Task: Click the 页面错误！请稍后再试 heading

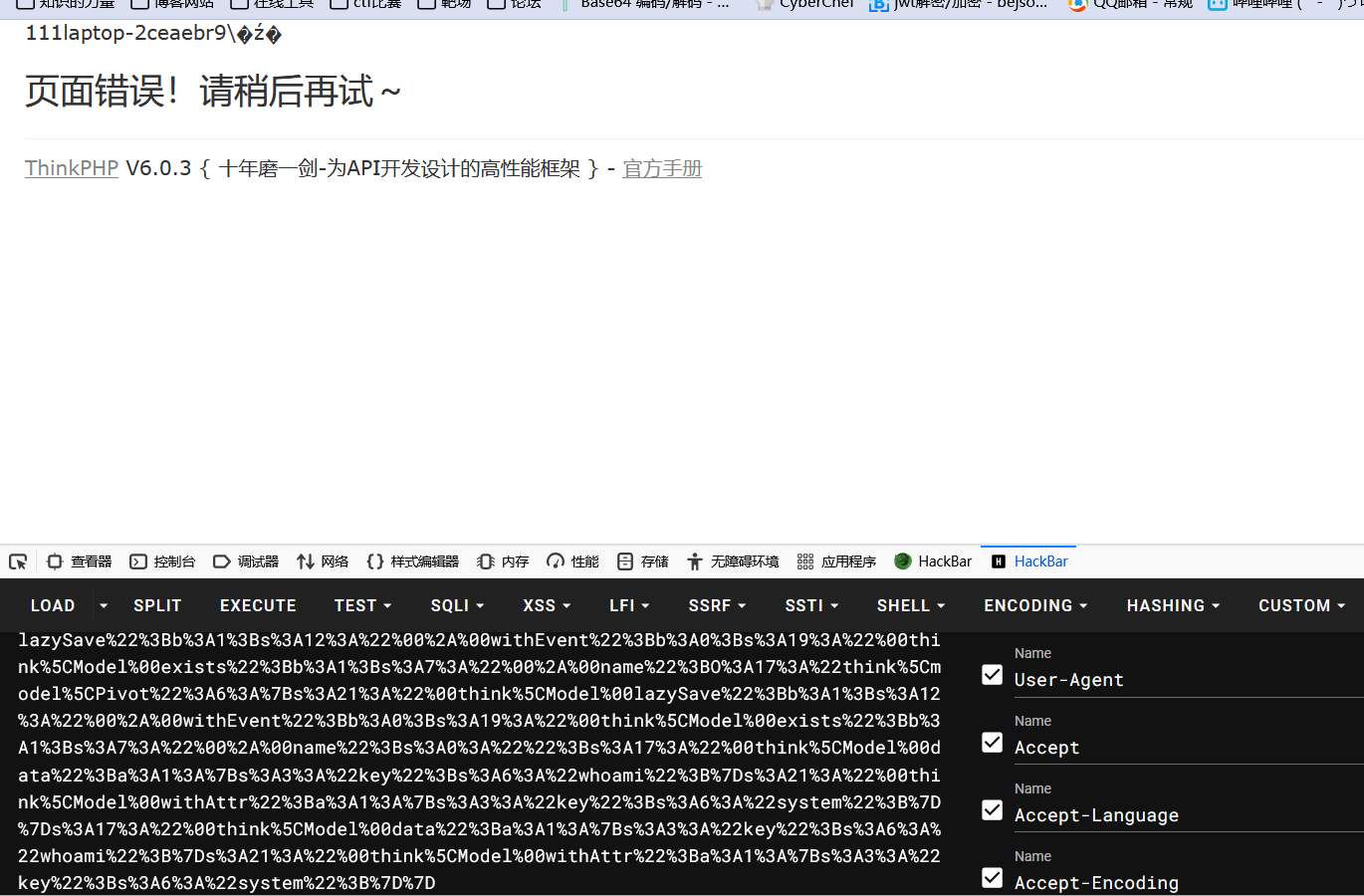Action: pos(213,92)
